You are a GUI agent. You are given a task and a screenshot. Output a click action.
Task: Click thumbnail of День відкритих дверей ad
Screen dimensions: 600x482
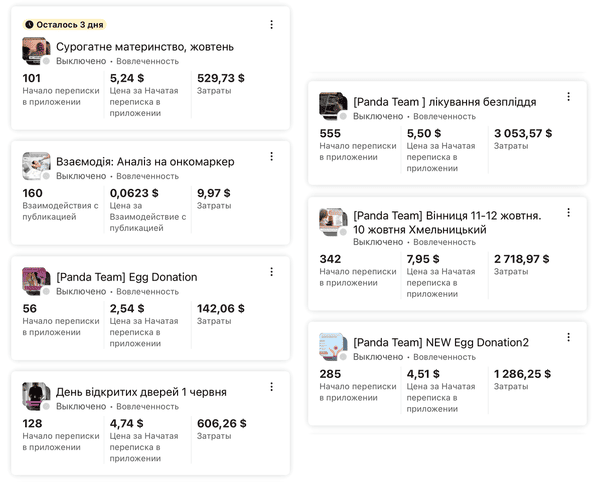point(36,396)
